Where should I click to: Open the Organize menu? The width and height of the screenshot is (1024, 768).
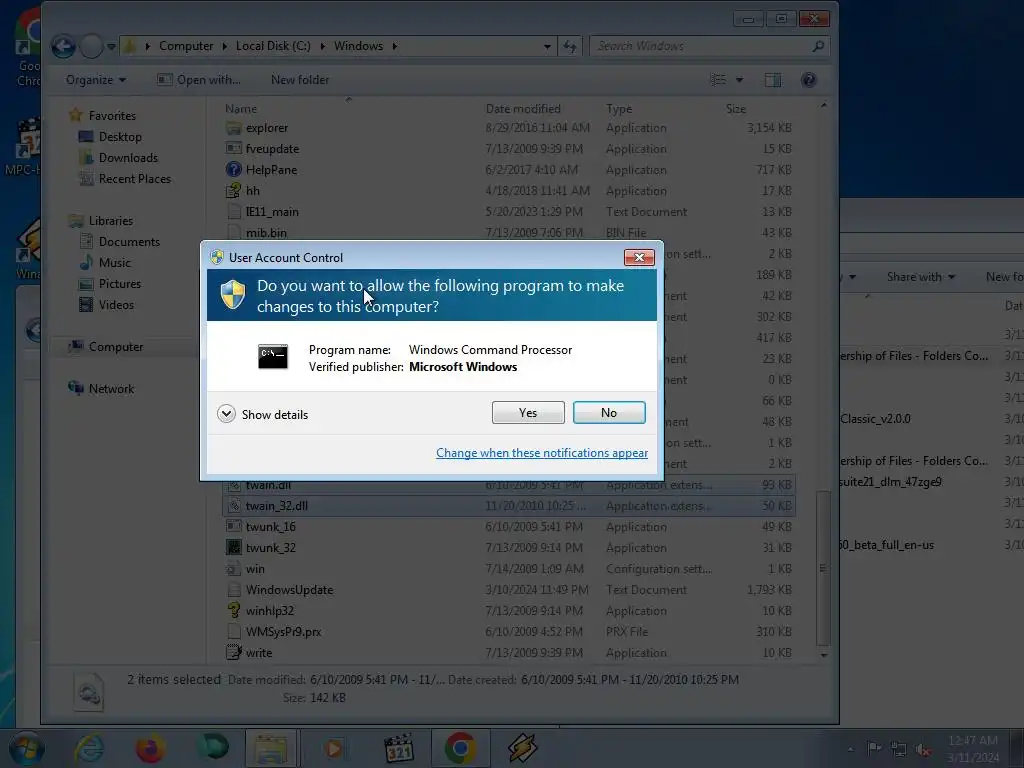point(95,80)
